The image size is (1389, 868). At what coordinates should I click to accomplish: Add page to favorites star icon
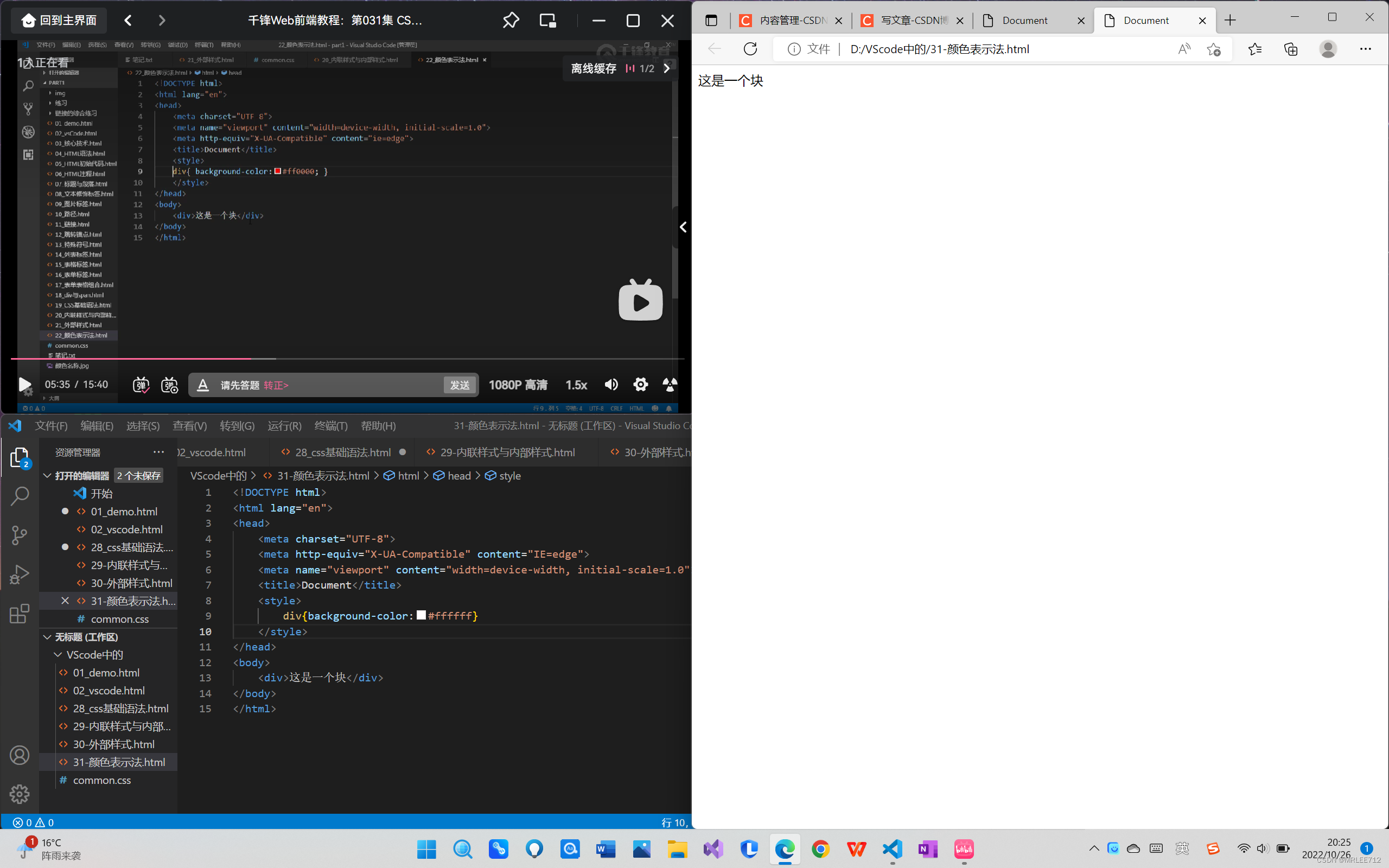coord(1213,49)
